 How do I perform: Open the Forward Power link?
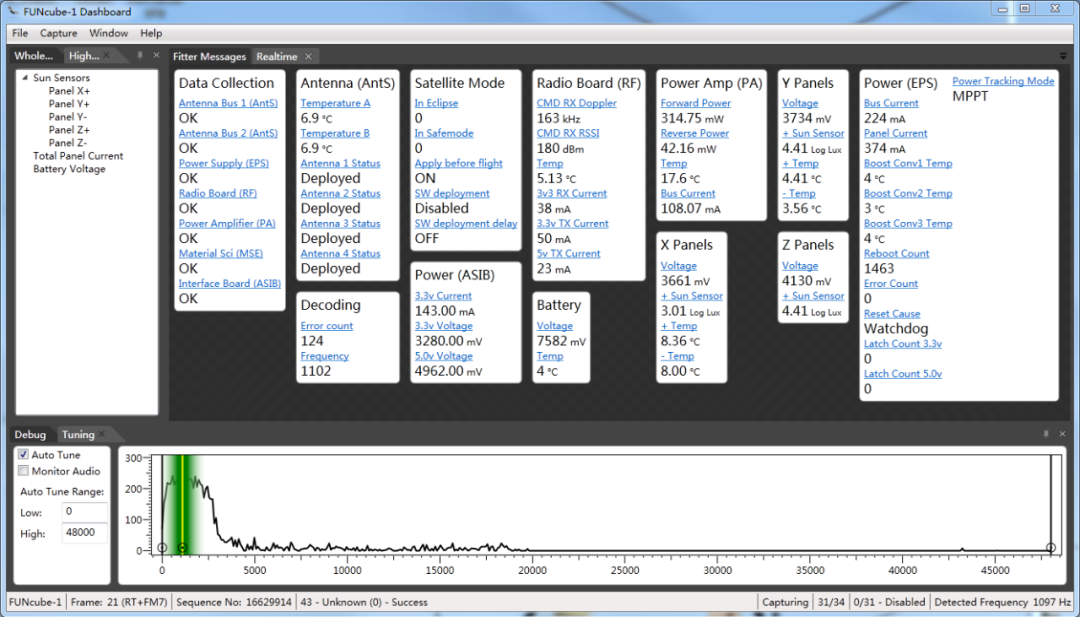pos(696,103)
